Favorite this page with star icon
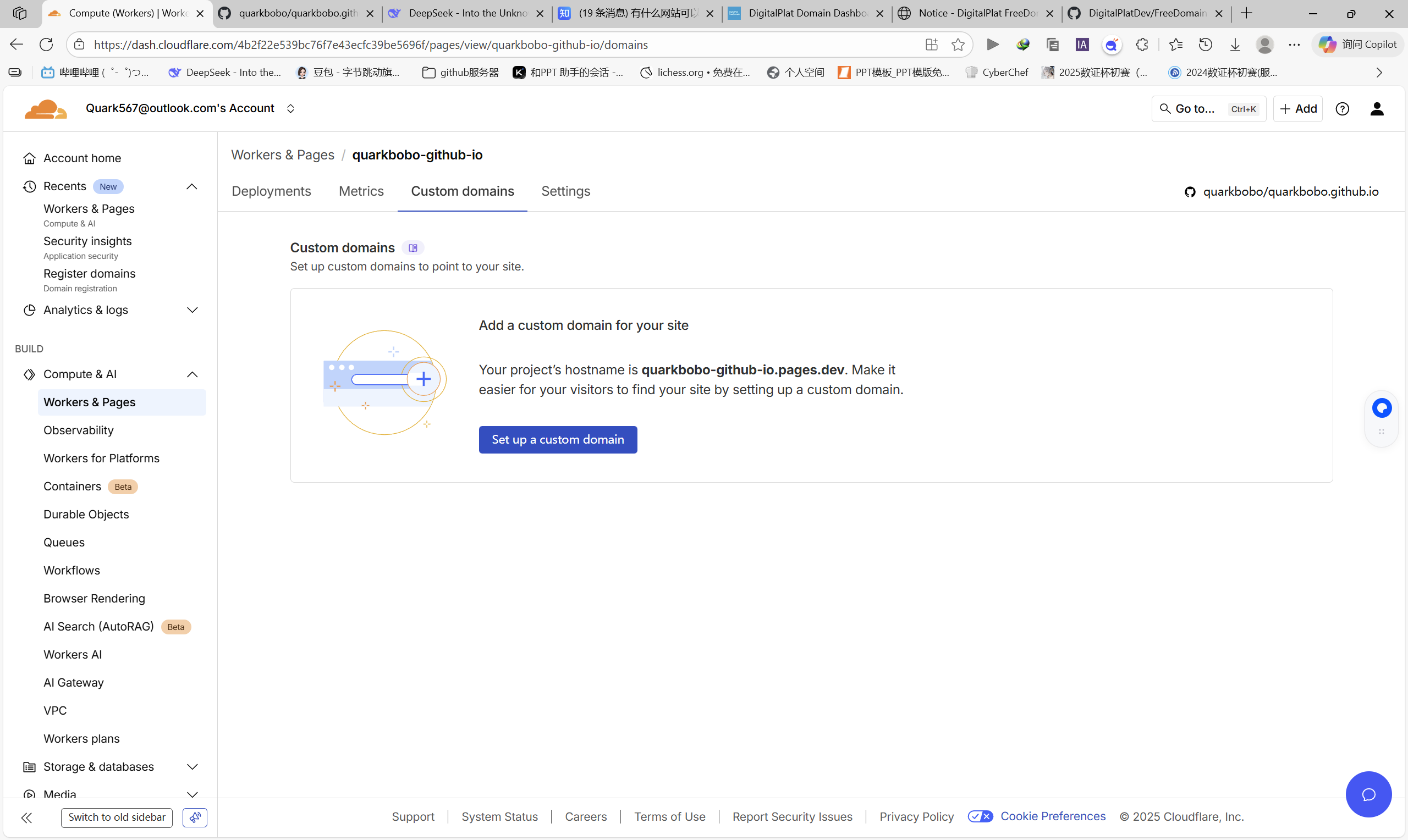 [958, 45]
